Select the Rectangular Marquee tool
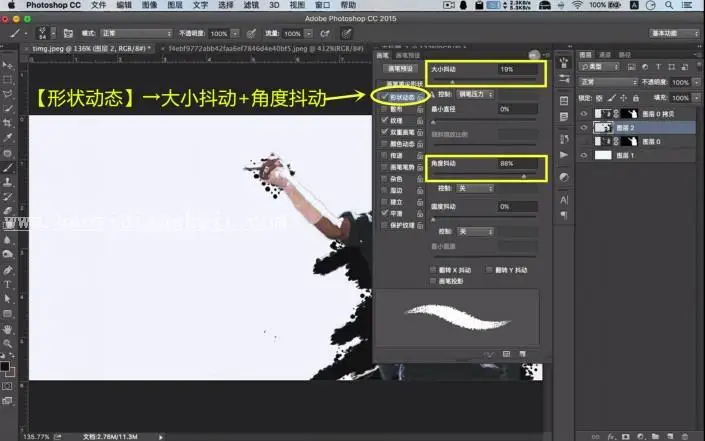This screenshot has width=705, height=441. click(x=8, y=80)
